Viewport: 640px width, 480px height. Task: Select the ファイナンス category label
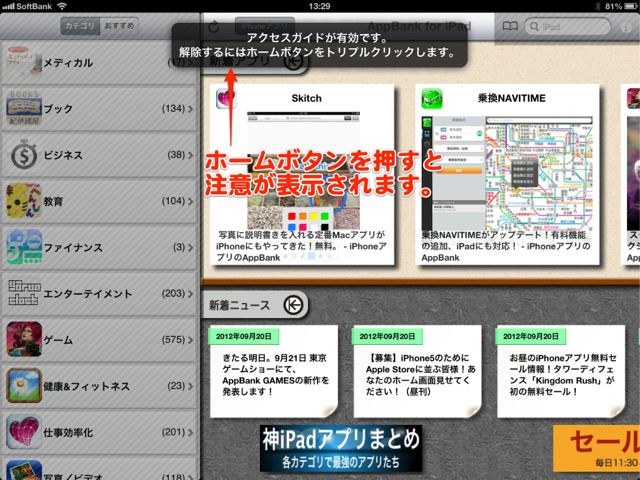pyautogui.click(x=73, y=247)
